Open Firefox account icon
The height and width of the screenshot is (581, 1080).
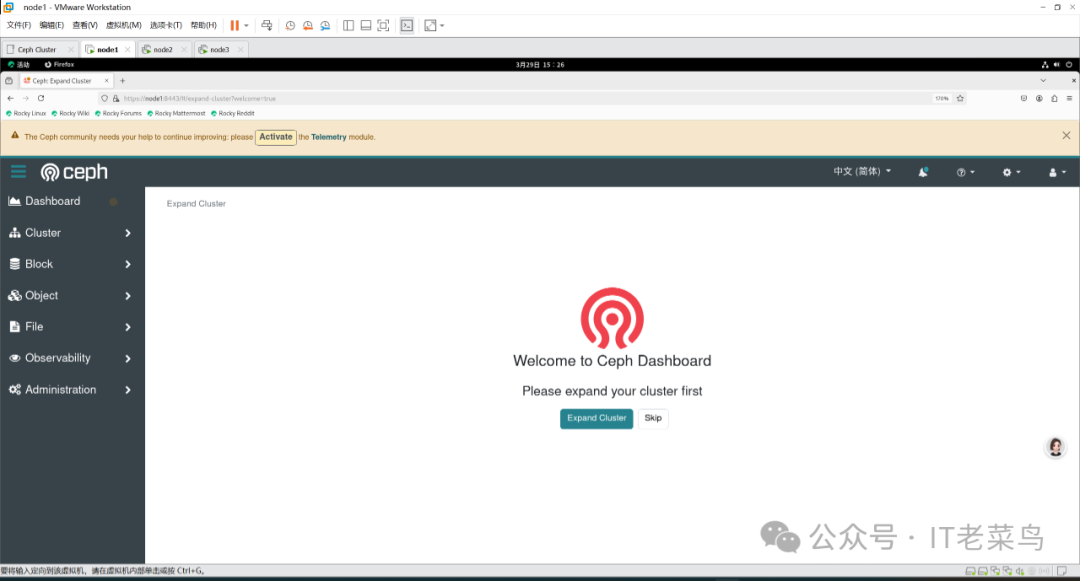pyautogui.click(x=1039, y=98)
